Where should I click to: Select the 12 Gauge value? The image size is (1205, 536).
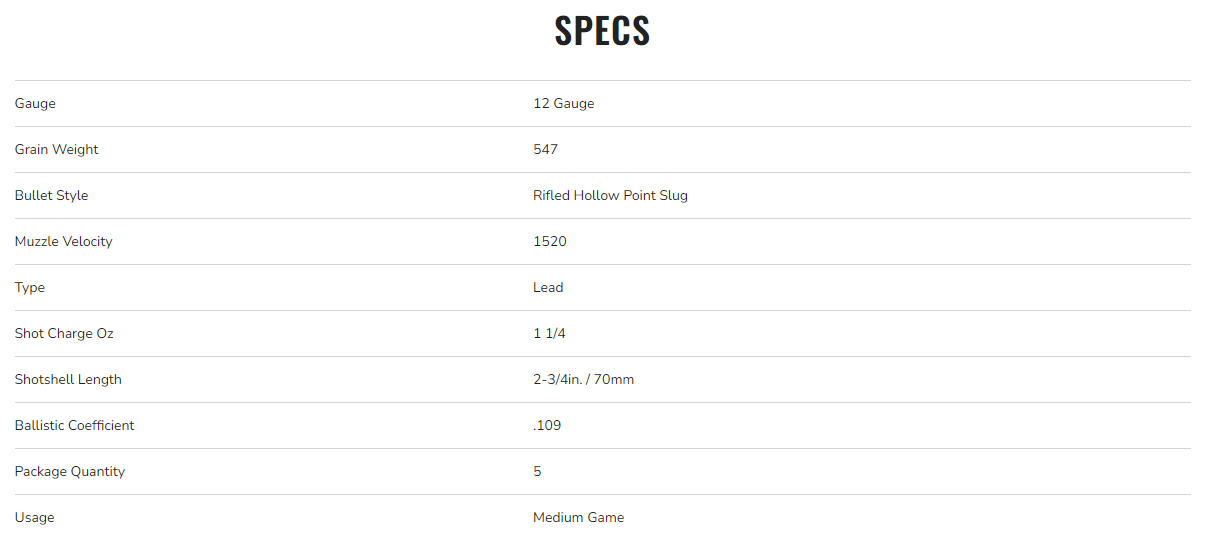[563, 104]
